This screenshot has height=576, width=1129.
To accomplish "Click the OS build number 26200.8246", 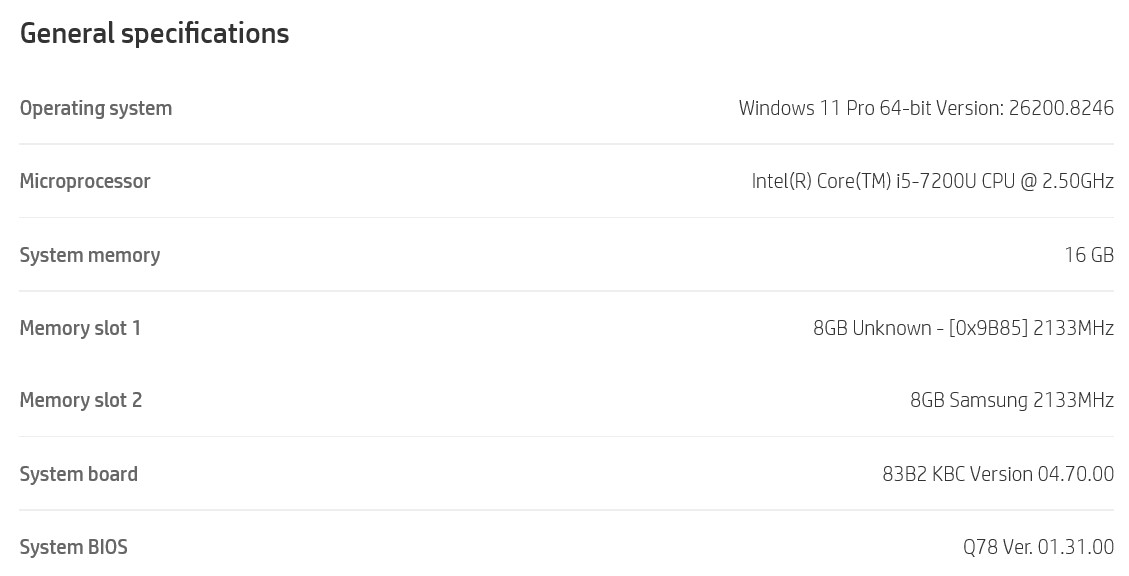I will [1061, 108].
